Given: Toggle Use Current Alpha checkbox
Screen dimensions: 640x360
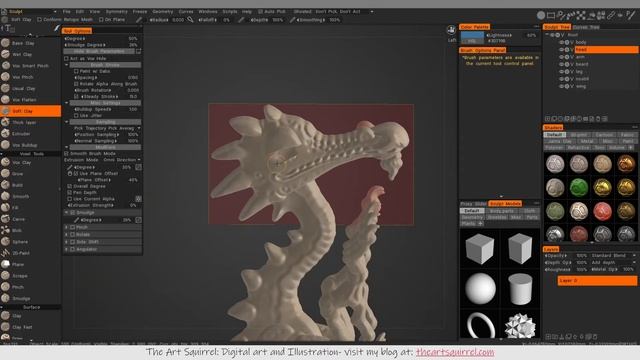Looking at the screenshot, I should 69,199.
